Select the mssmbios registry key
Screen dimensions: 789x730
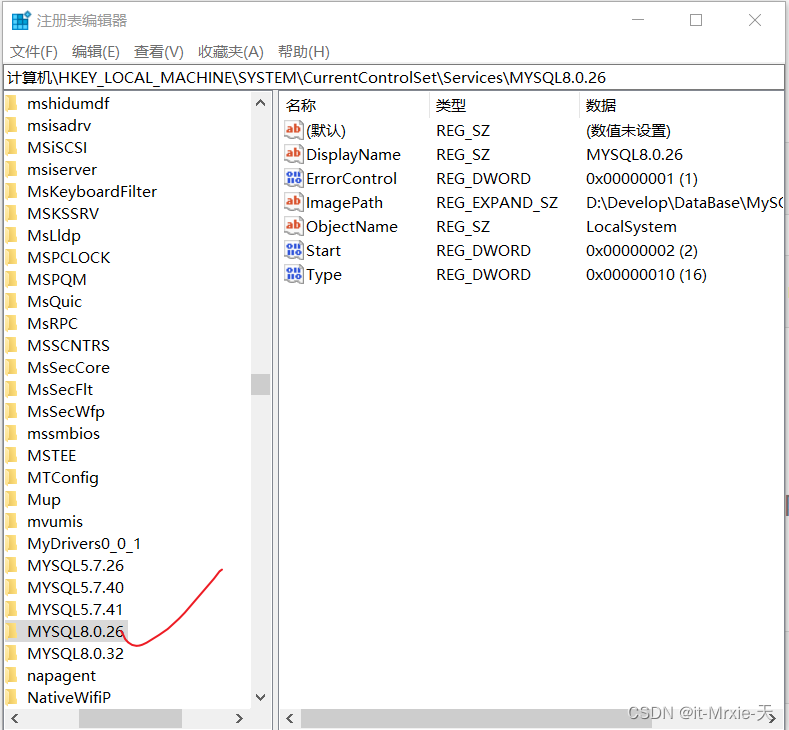click(x=63, y=433)
